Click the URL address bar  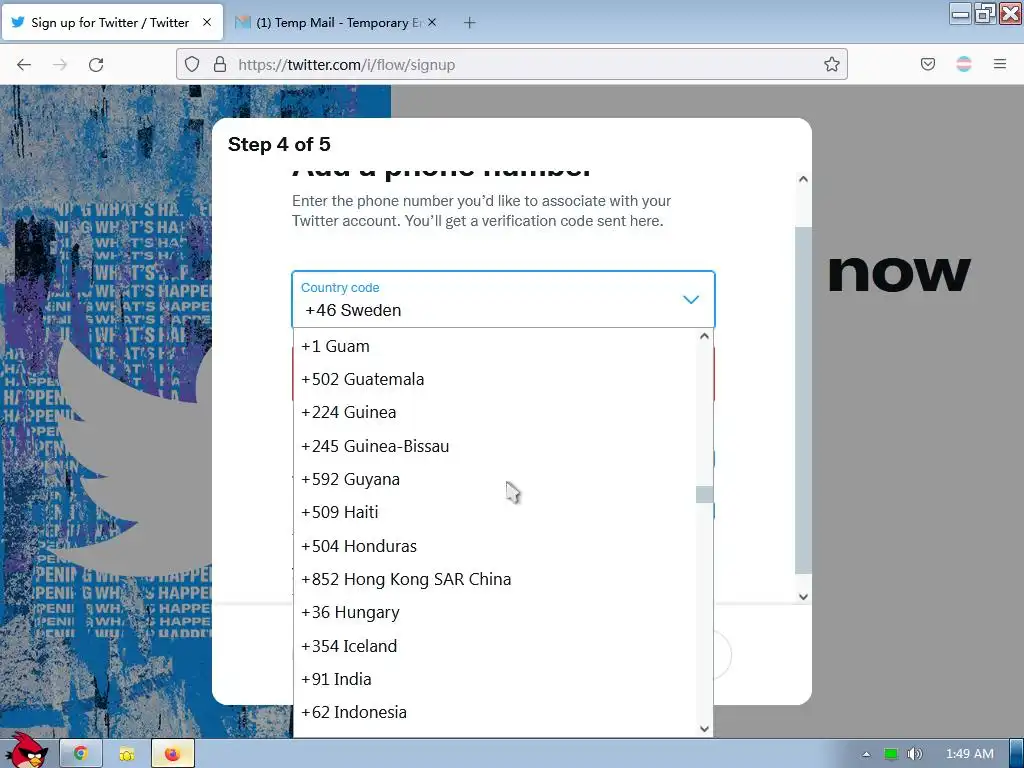pos(511,64)
